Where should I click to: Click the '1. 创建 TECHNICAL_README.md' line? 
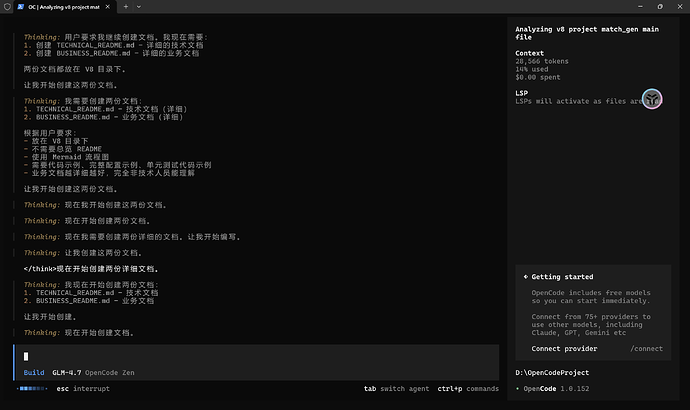pos(113,45)
